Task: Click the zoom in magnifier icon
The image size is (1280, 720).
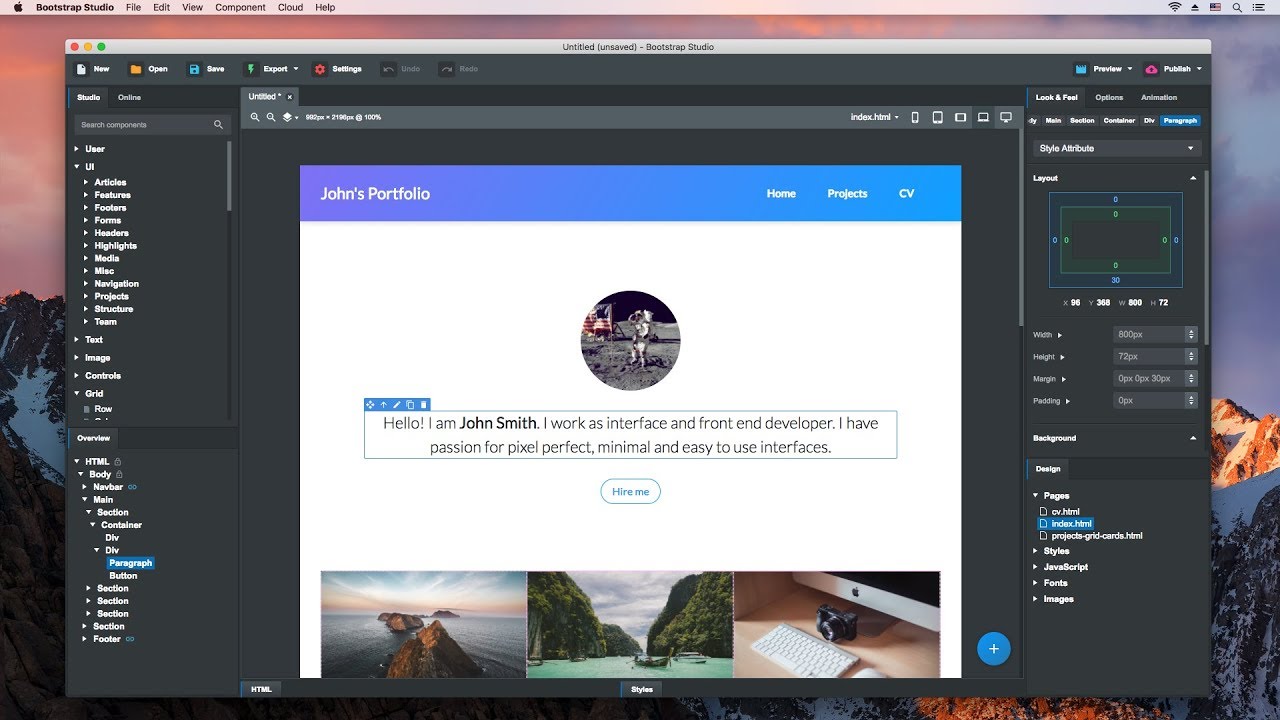Action: tap(255, 117)
